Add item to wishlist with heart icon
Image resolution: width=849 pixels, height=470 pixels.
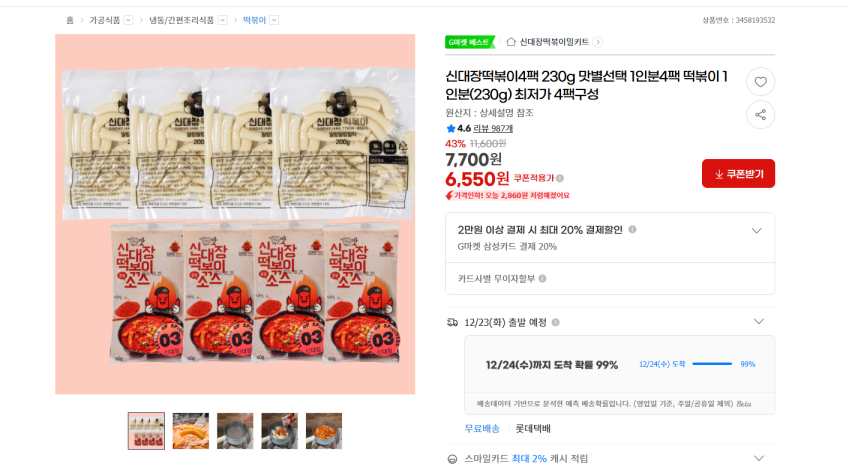[x=760, y=82]
